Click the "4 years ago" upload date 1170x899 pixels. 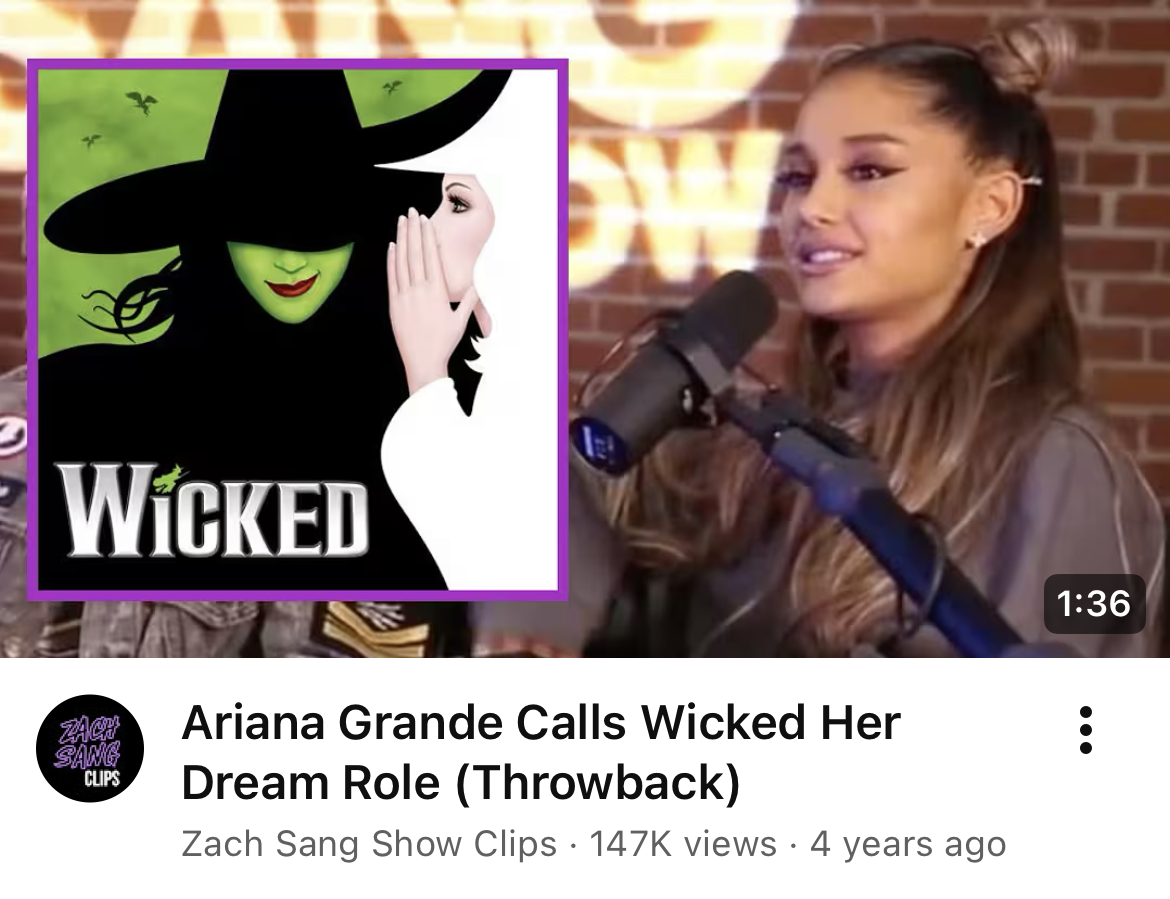(x=907, y=844)
